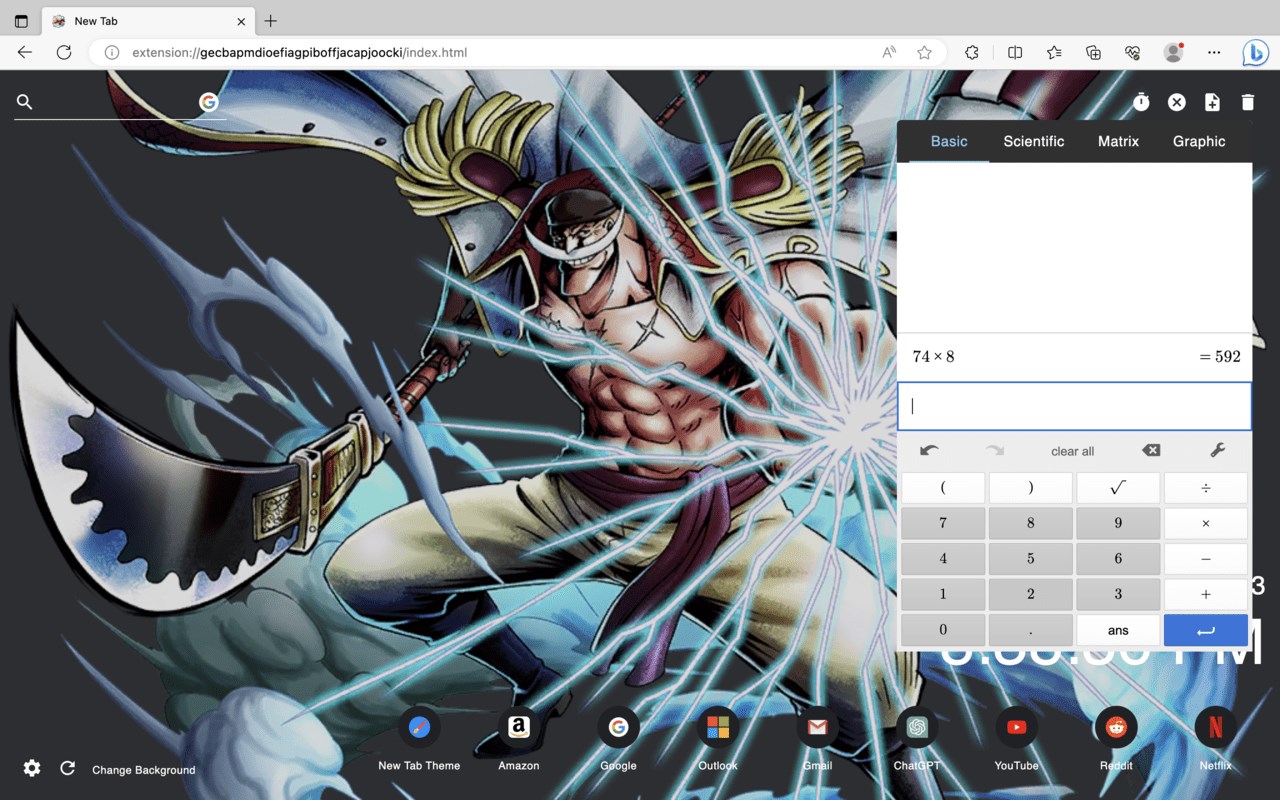Click the open parenthesis key

[x=943, y=488]
